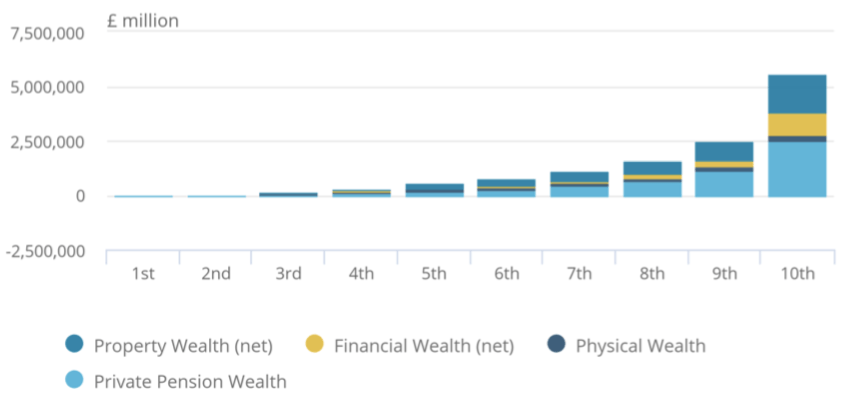Select the 10th decile yellow financial wealth segment
847x411 pixels.
click(x=796, y=124)
